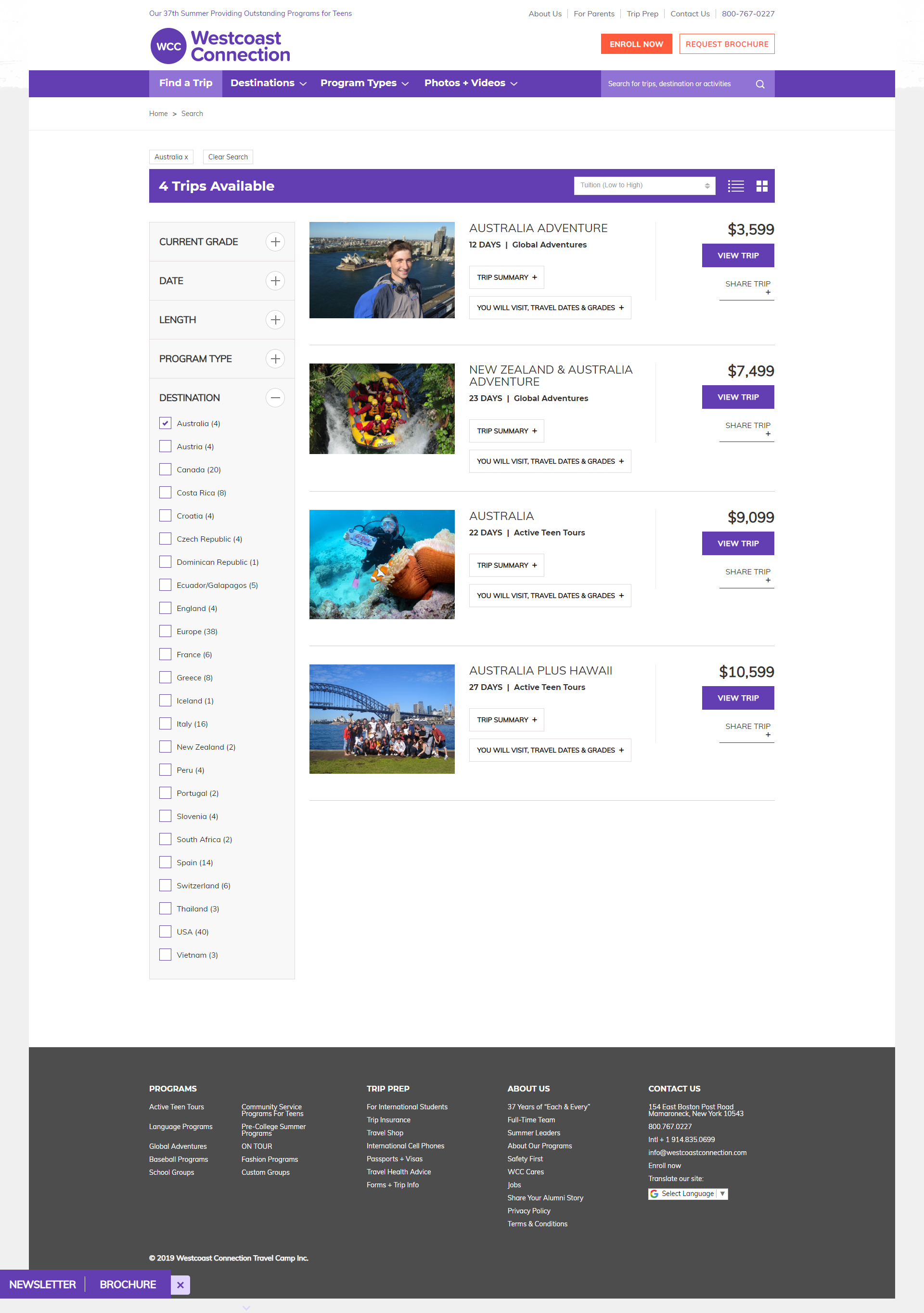Open the Select Language dropdown
Screen dimensions: 924x1313
point(687,1194)
